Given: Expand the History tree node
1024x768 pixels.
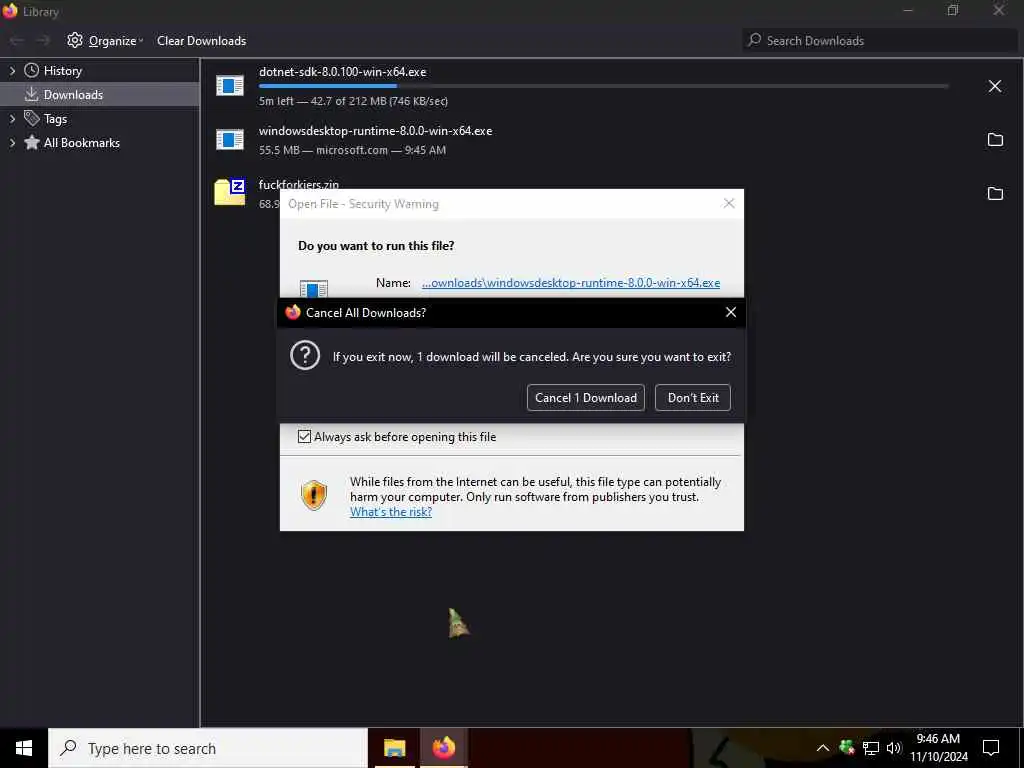Looking at the screenshot, I should pyautogui.click(x=12, y=71).
